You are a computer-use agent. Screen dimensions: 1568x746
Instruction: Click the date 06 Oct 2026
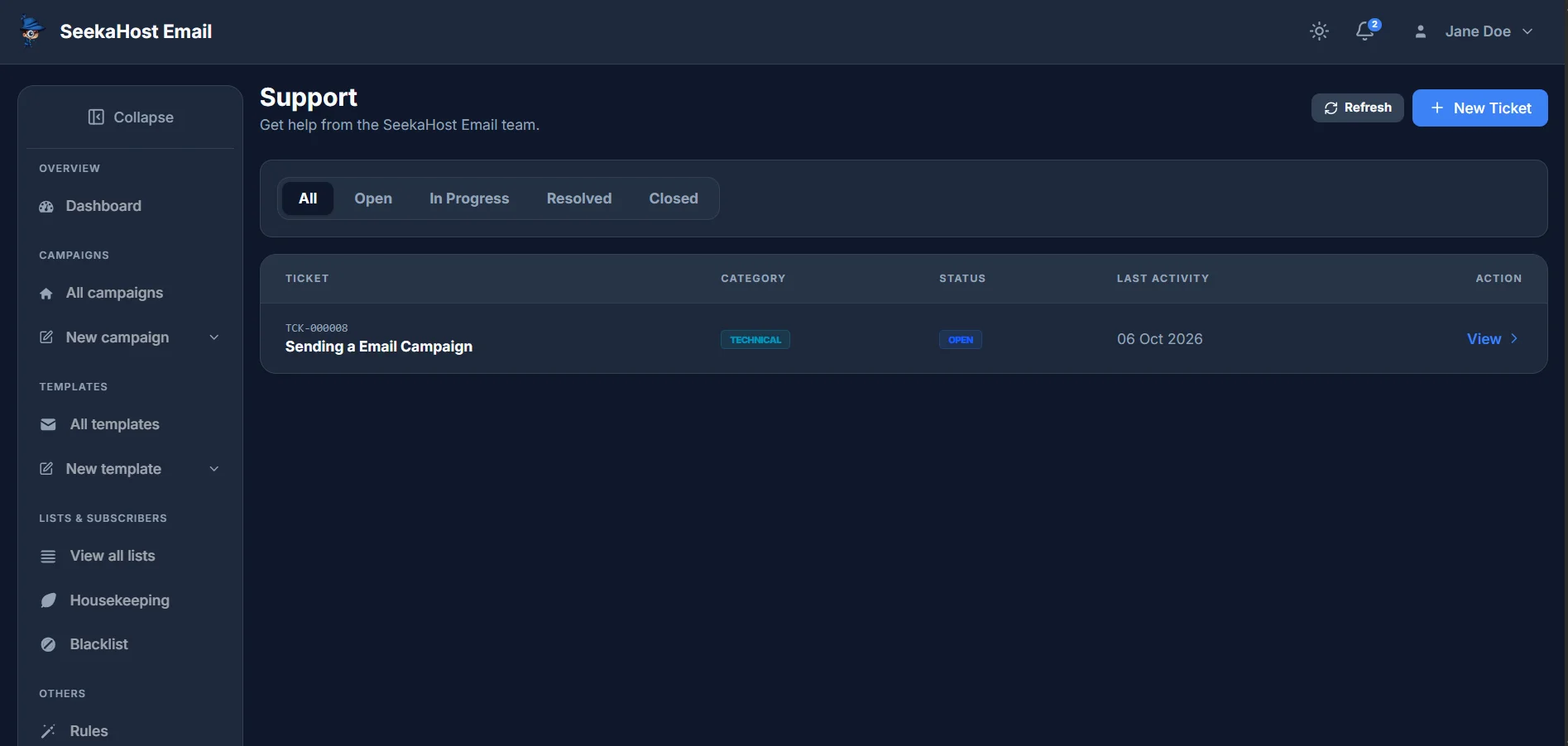(1159, 339)
